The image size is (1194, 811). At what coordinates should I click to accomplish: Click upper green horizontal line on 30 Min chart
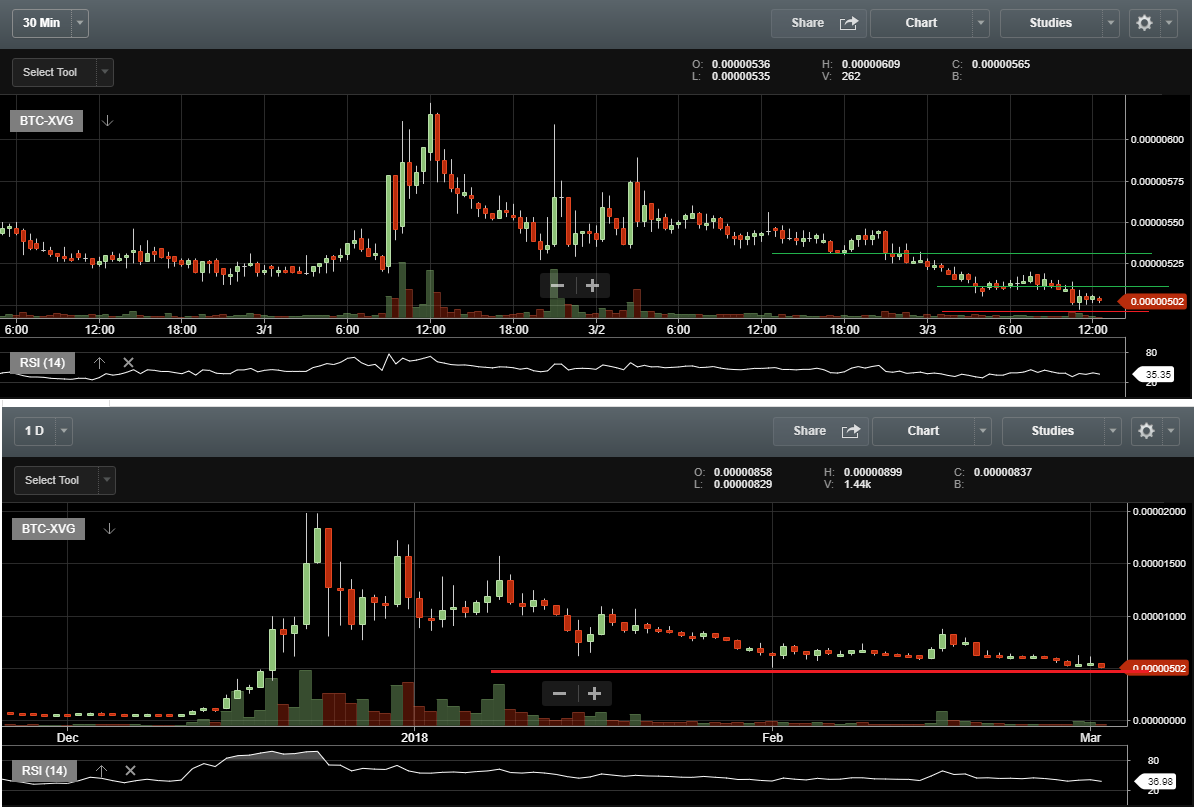(x=961, y=254)
